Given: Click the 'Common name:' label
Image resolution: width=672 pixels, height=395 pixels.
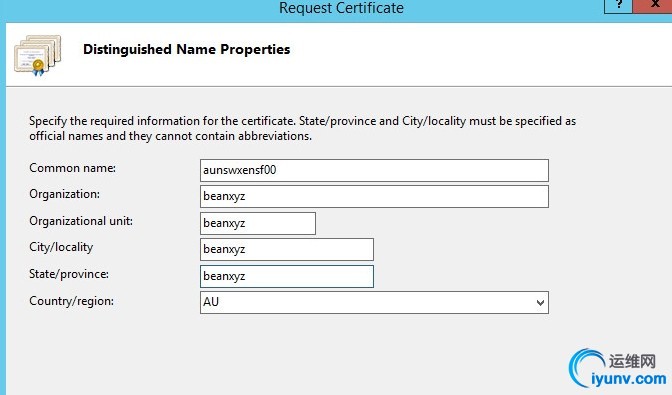Looking at the screenshot, I should pos(72,168).
